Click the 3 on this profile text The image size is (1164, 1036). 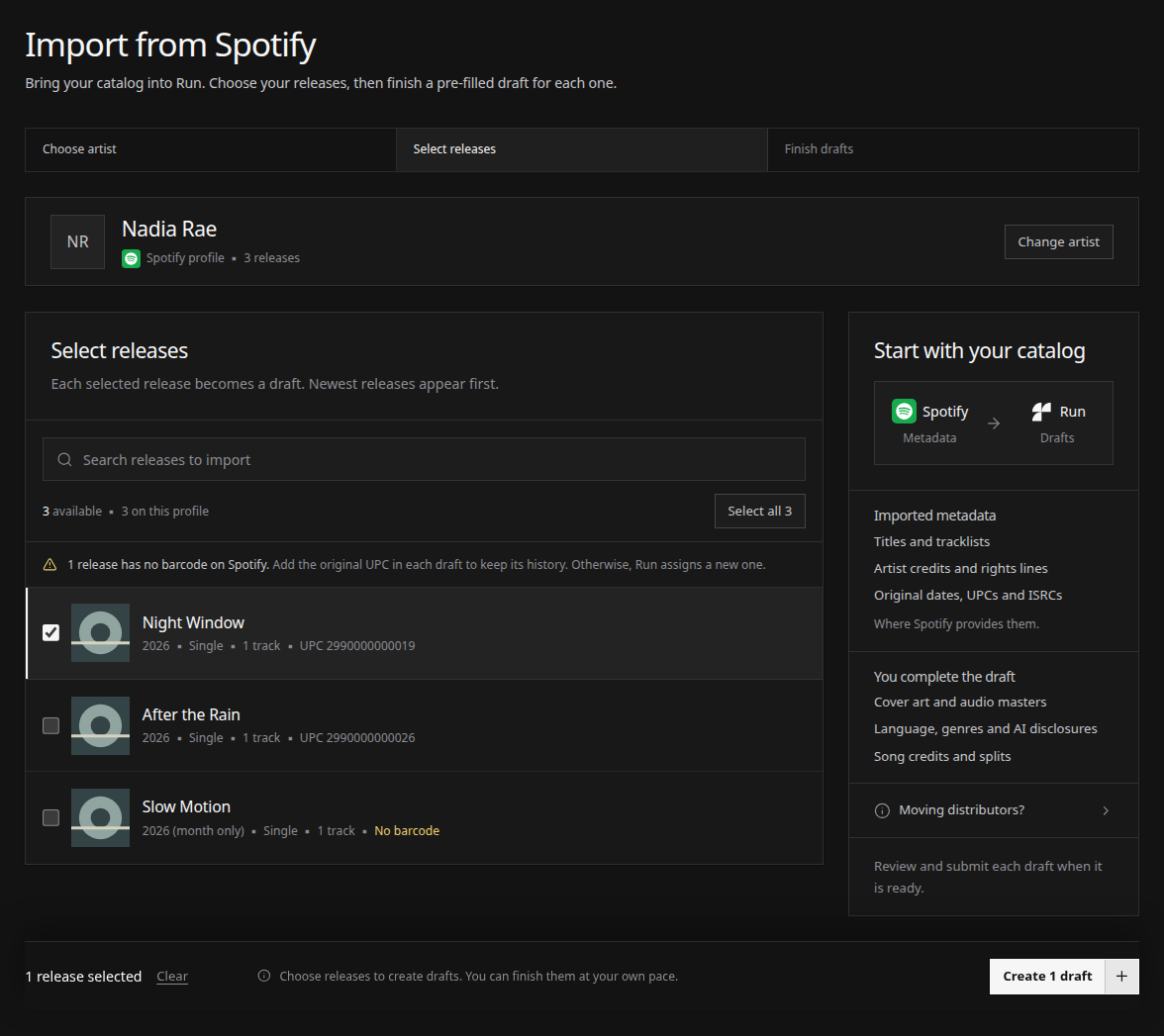(x=164, y=512)
